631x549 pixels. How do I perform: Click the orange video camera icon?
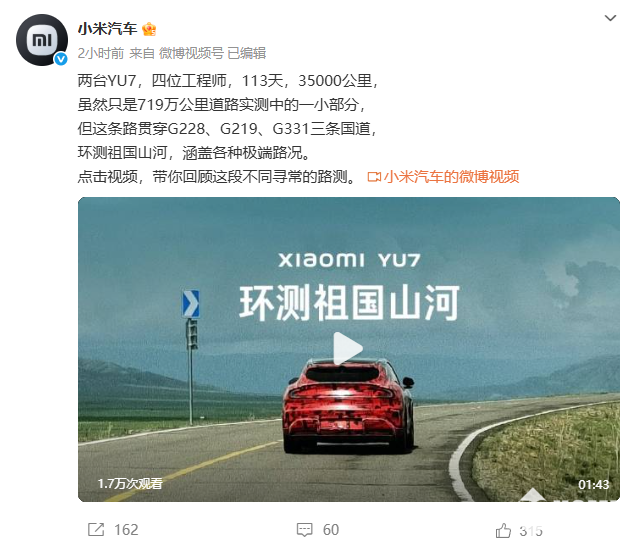[374, 177]
